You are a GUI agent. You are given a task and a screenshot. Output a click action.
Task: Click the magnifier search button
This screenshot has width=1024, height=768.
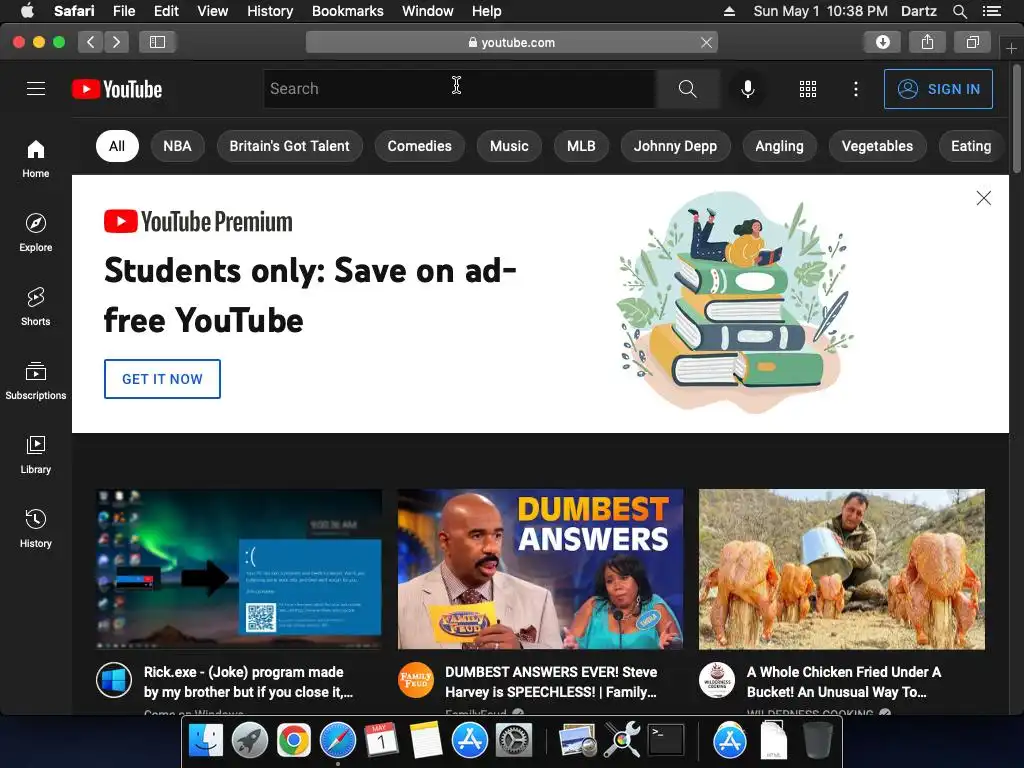688,89
